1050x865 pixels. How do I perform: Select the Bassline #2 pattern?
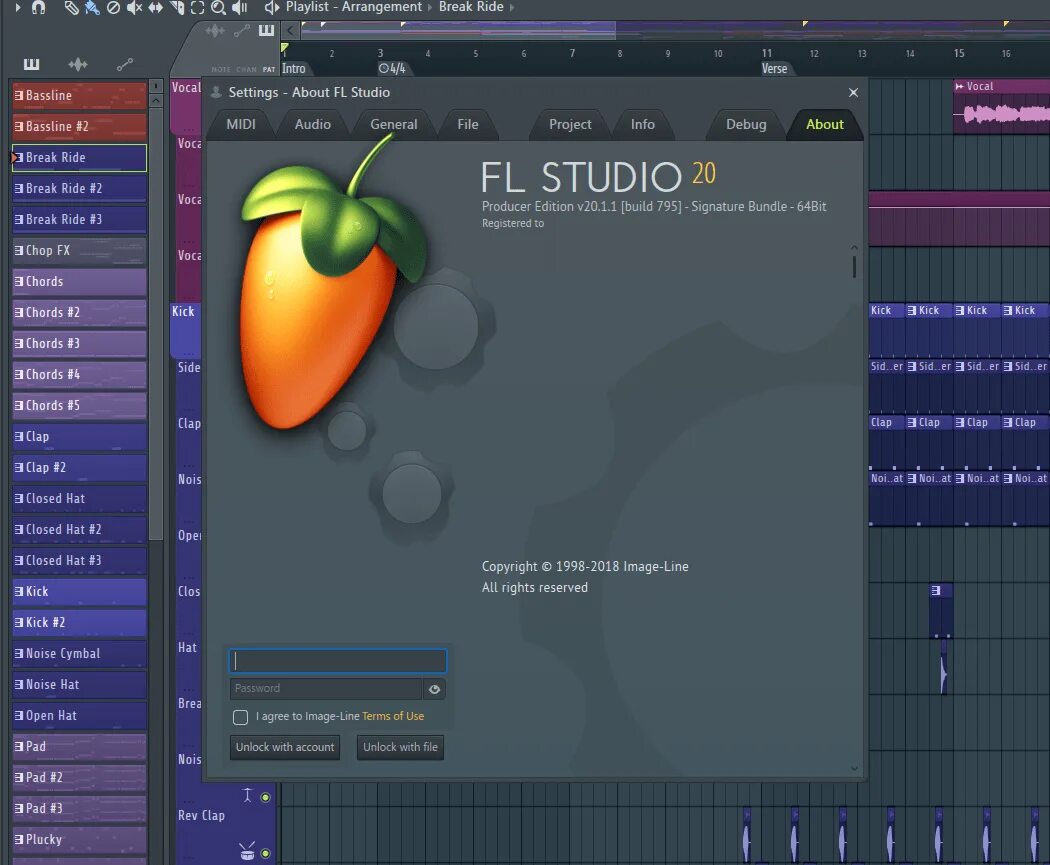[80, 127]
